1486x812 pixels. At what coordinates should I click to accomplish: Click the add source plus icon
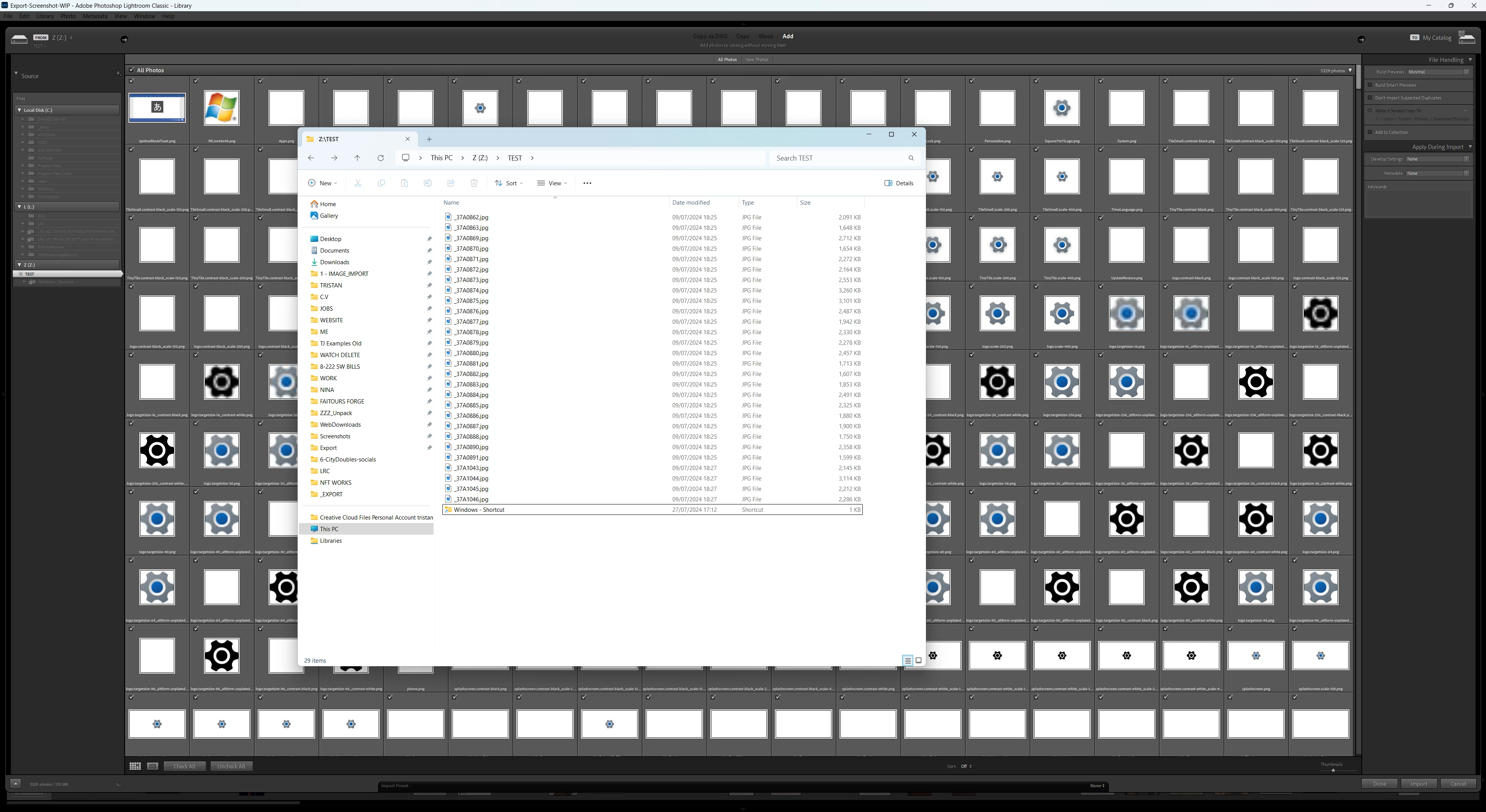118,73
